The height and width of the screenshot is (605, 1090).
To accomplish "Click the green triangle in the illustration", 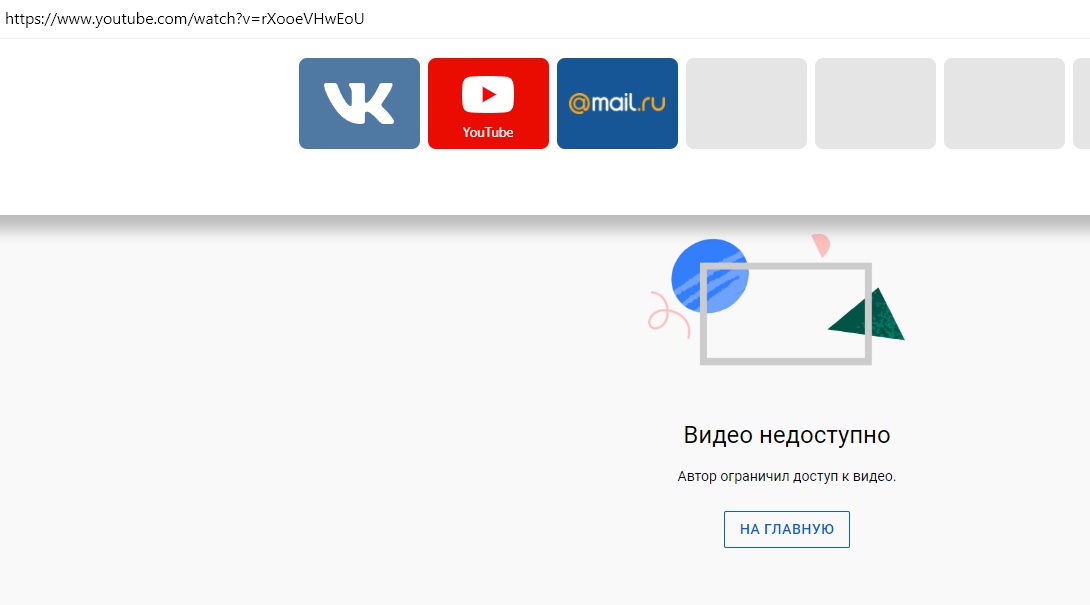I will 869,316.
